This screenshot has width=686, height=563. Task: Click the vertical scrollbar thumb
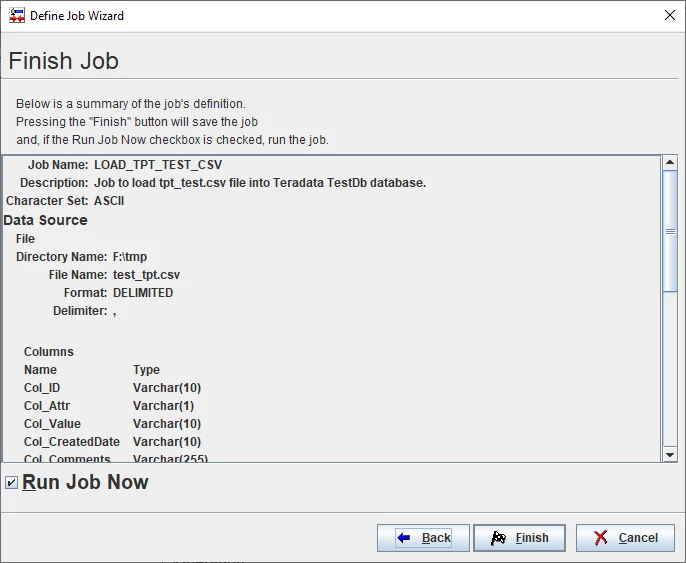click(670, 230)
